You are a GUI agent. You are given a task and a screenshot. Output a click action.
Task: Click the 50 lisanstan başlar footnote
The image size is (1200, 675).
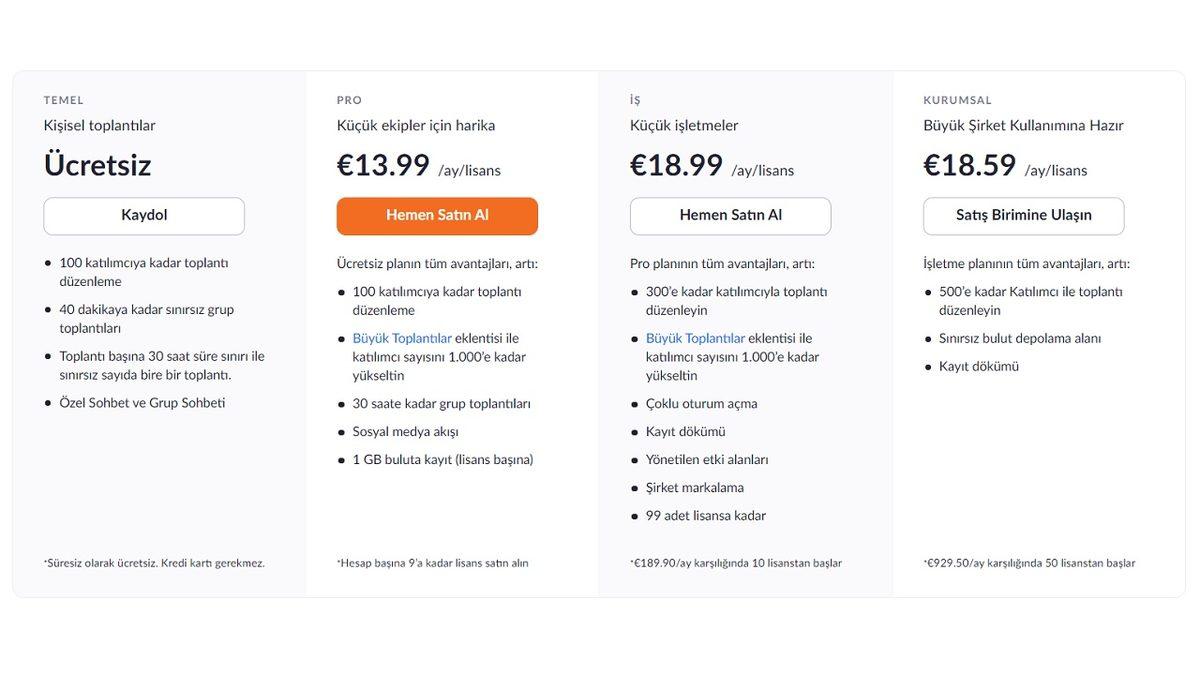click(x=1028, y=562)
